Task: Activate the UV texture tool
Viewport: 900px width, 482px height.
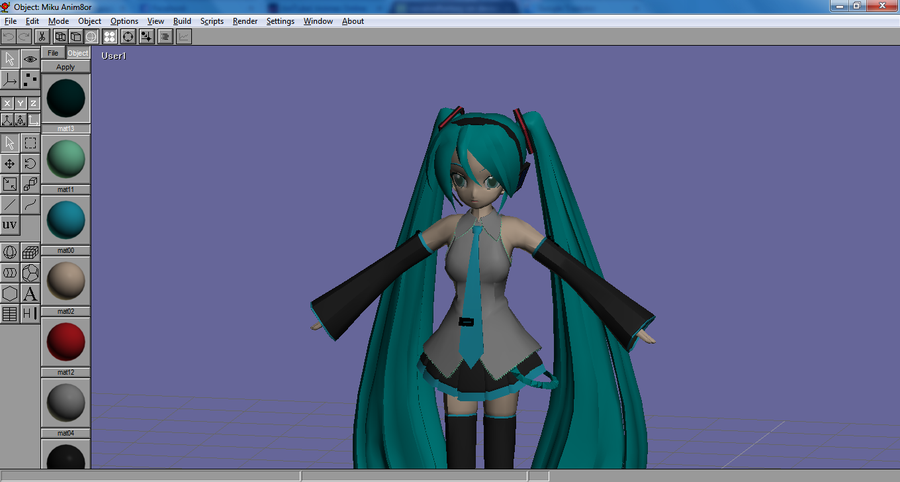Action: click(10, 225)
